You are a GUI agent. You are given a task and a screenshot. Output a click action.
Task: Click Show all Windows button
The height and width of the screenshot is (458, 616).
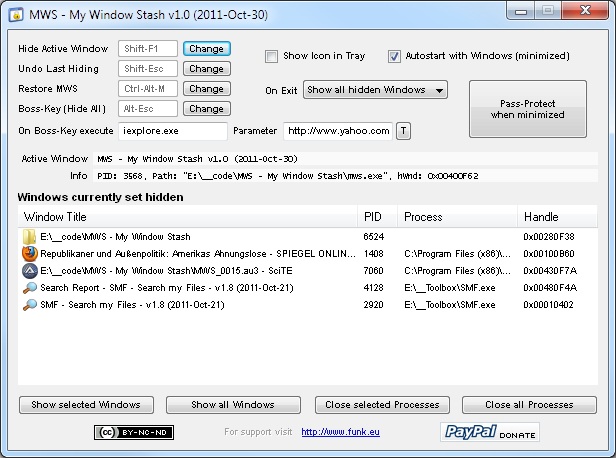(233, 405)
